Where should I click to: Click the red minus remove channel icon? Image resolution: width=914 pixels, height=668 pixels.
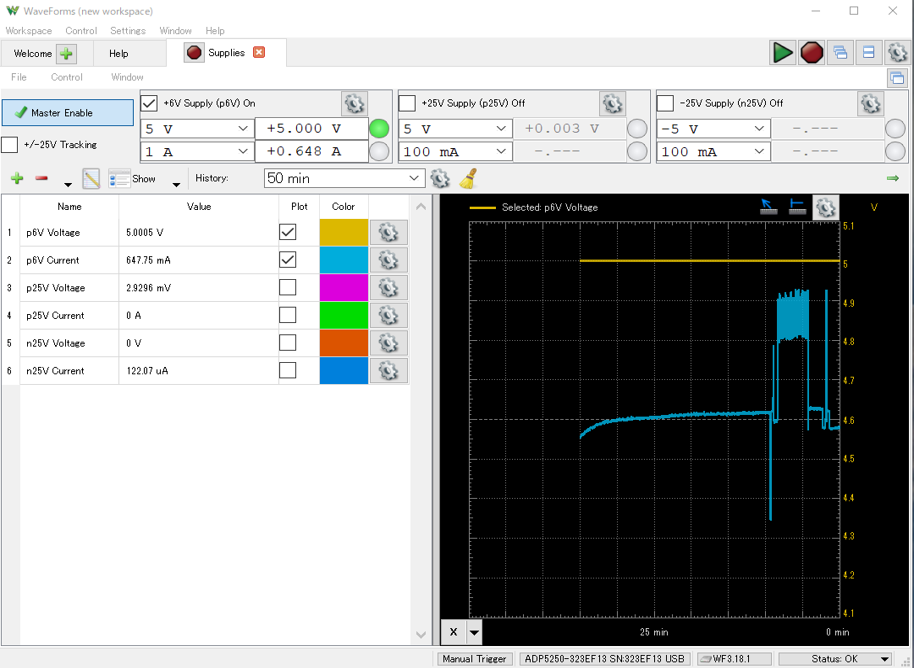click(x=41, y=179)
